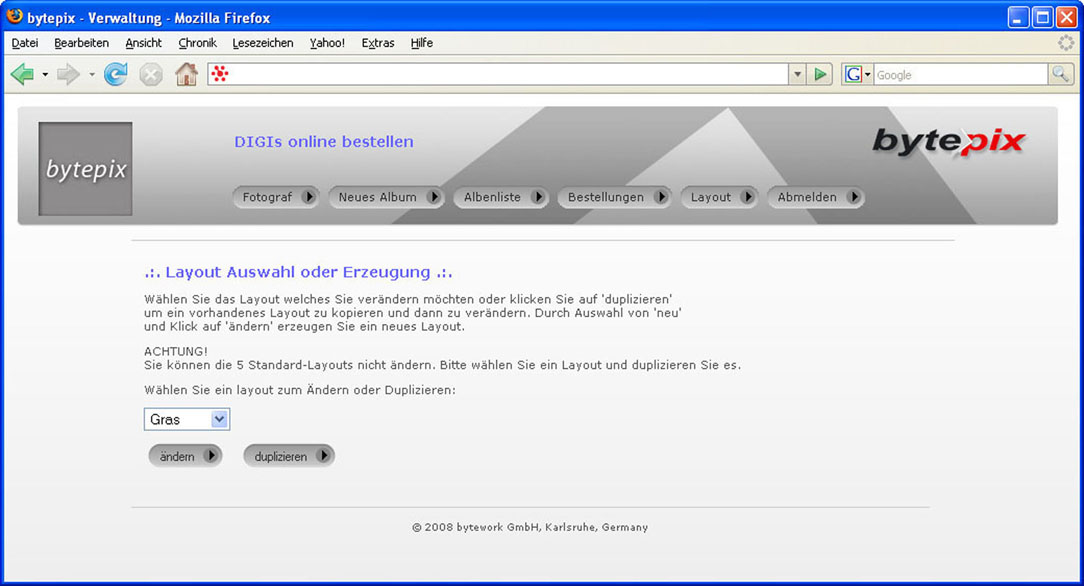The width and height of the screenshot is (1084, 586).
Task: Expand the address bar URL dropdown
Action: tap(798, 74)
